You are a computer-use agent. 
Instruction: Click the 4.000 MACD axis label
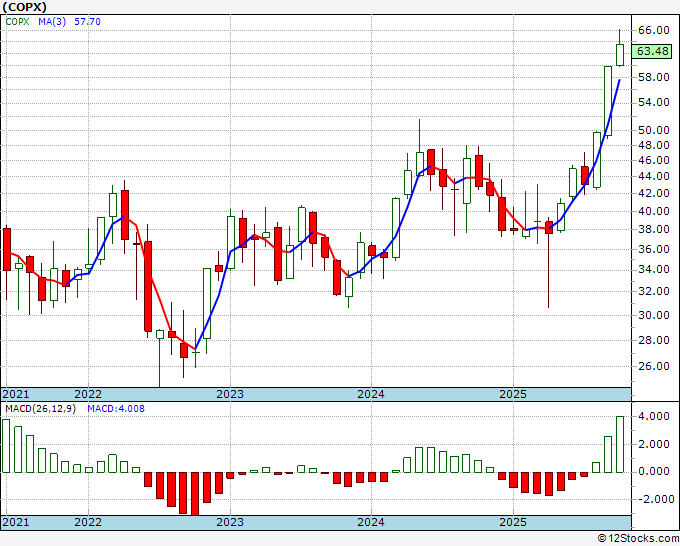click(x=652, y=416)
